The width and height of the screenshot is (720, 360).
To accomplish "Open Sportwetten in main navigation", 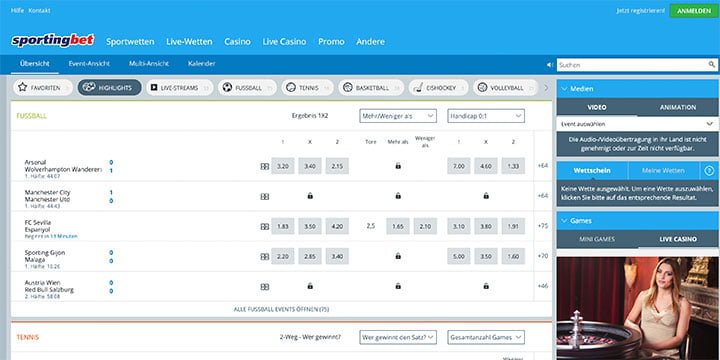I will (130, 42).
